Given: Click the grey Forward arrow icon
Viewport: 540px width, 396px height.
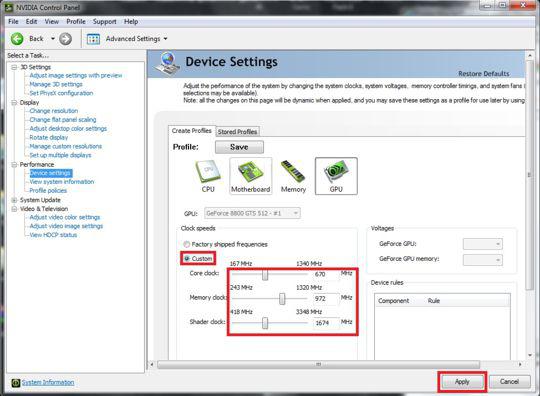Looking at the screenshot, I should click(65, 39).
